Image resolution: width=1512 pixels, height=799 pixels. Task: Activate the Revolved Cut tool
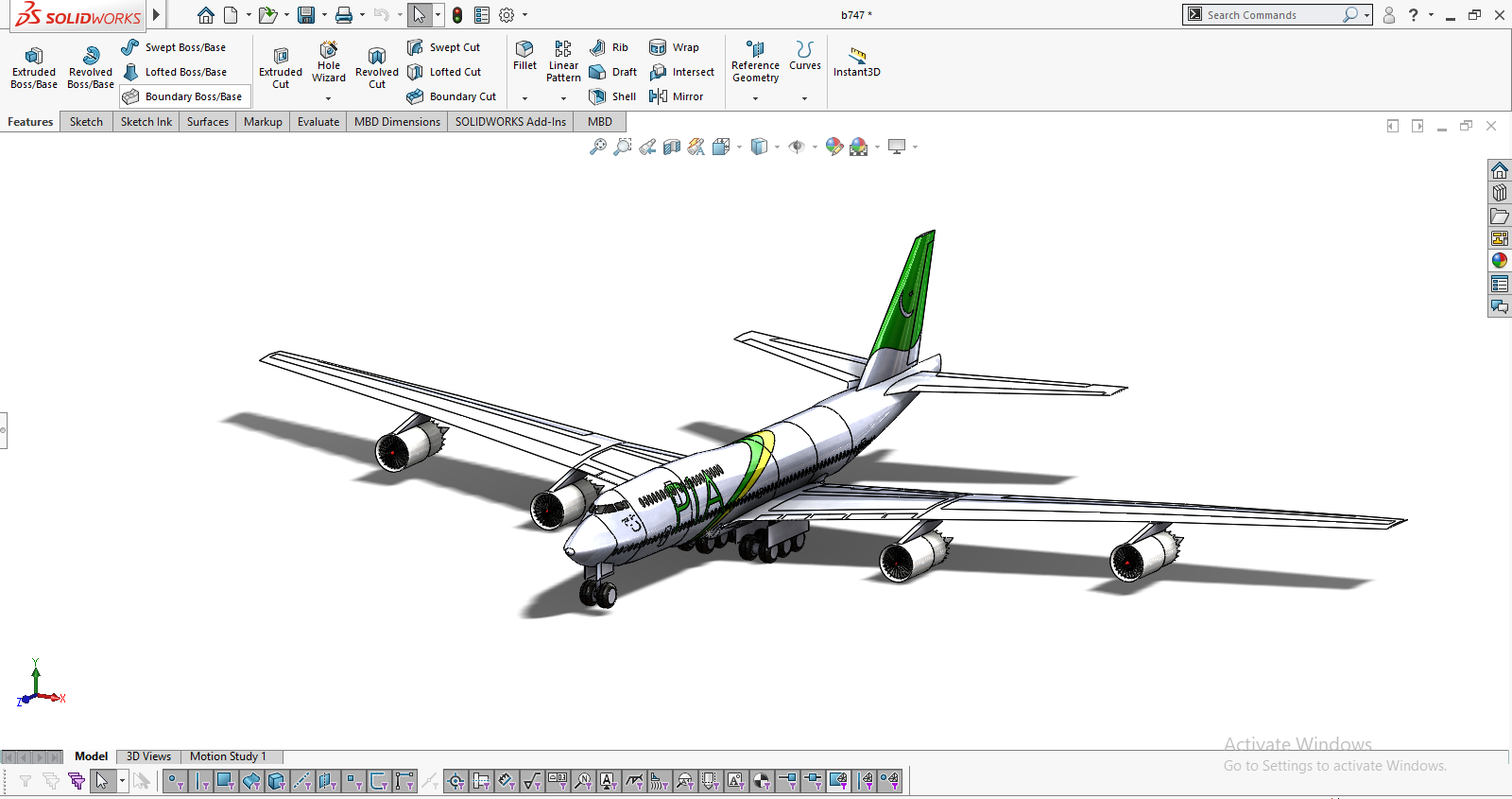pos(377,68)
